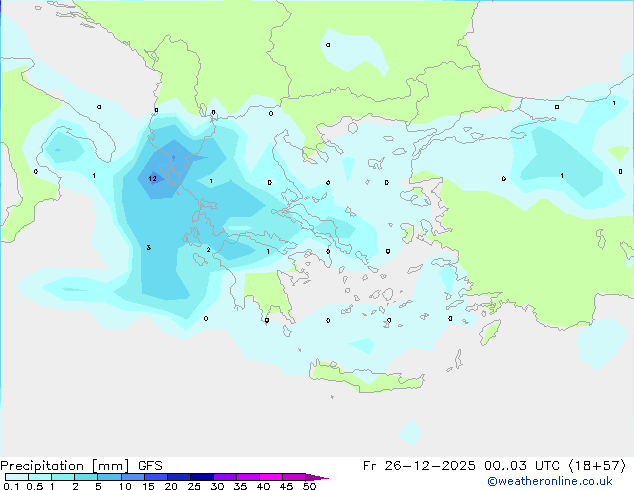The width and height of the screenshot is (634, 490).
Task: Click dark navy swatch between 25 and 30
Action: point(202,477)
